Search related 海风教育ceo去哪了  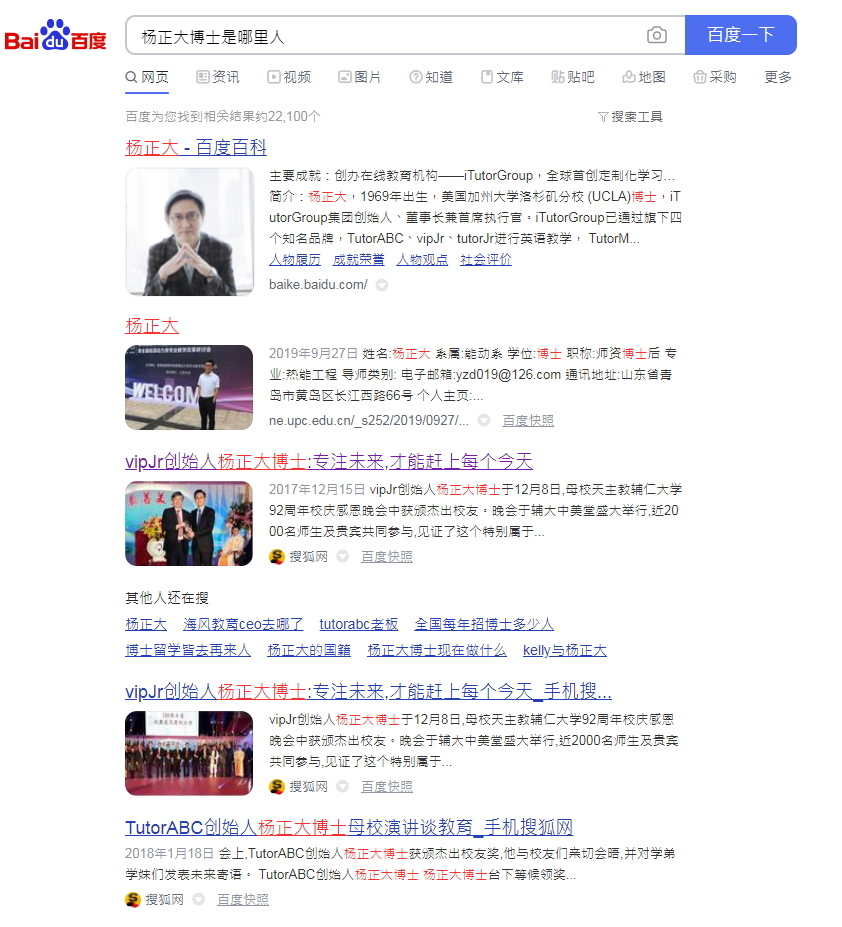tap(243, 624)
